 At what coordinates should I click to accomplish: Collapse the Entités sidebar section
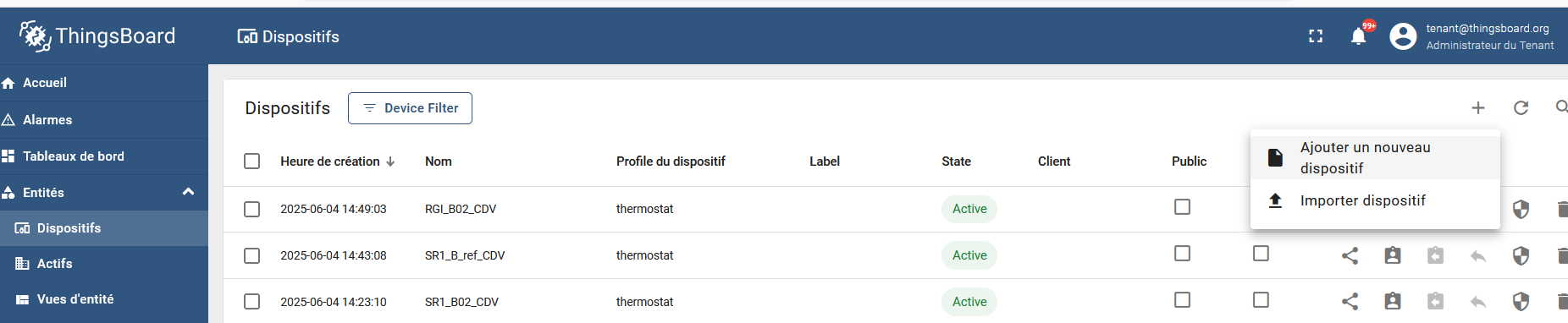pos(189,192)
